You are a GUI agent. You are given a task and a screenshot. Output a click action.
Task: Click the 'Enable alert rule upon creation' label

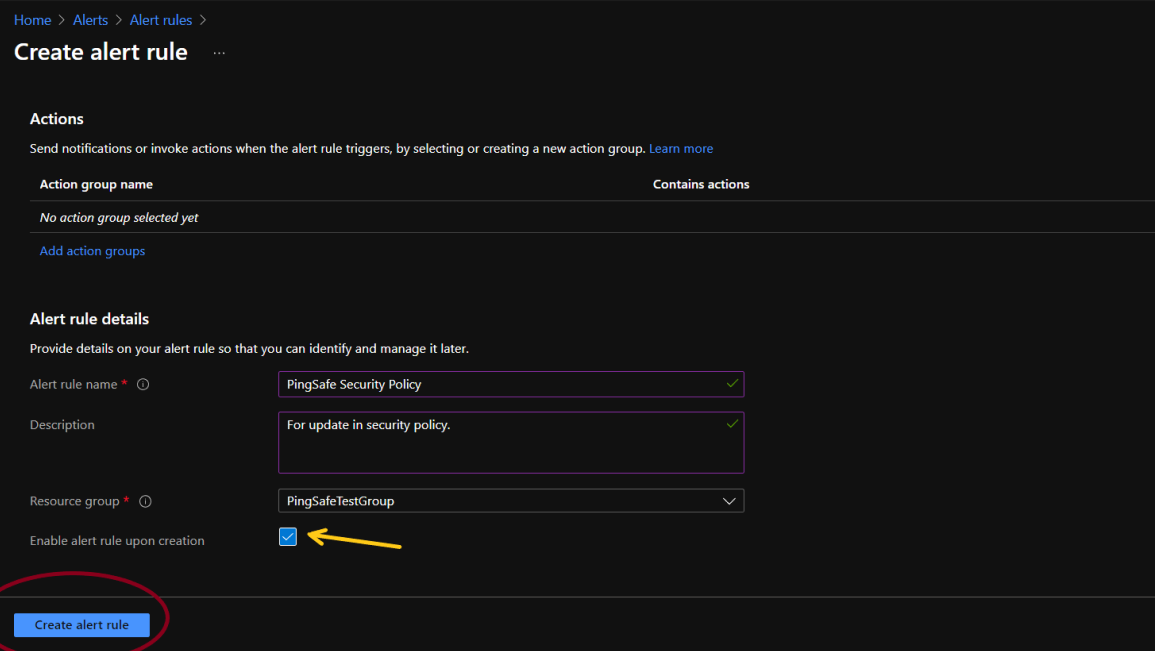click(x=117, y=541)
